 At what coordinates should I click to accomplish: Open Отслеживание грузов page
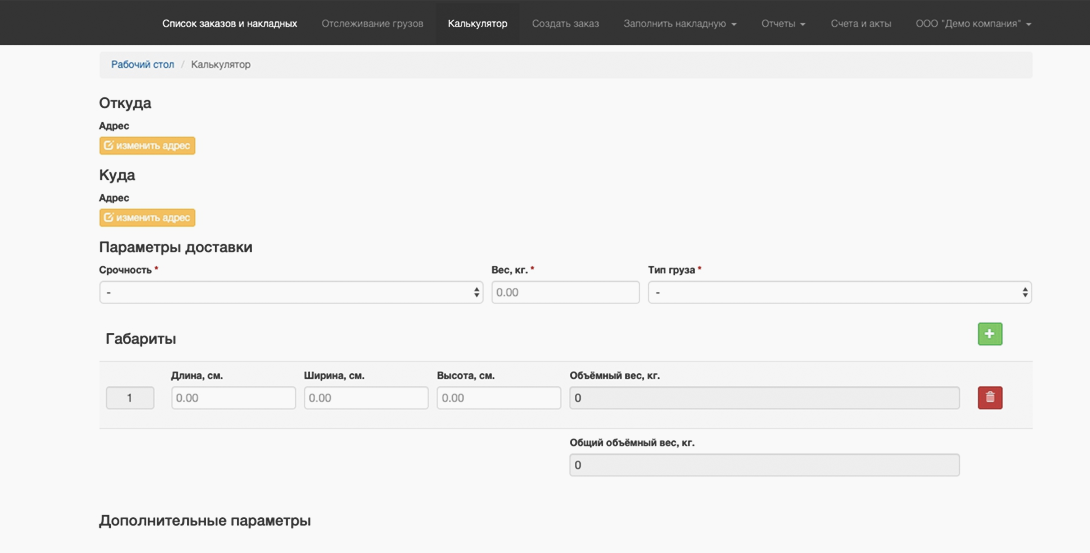click(x=372, y=24)
